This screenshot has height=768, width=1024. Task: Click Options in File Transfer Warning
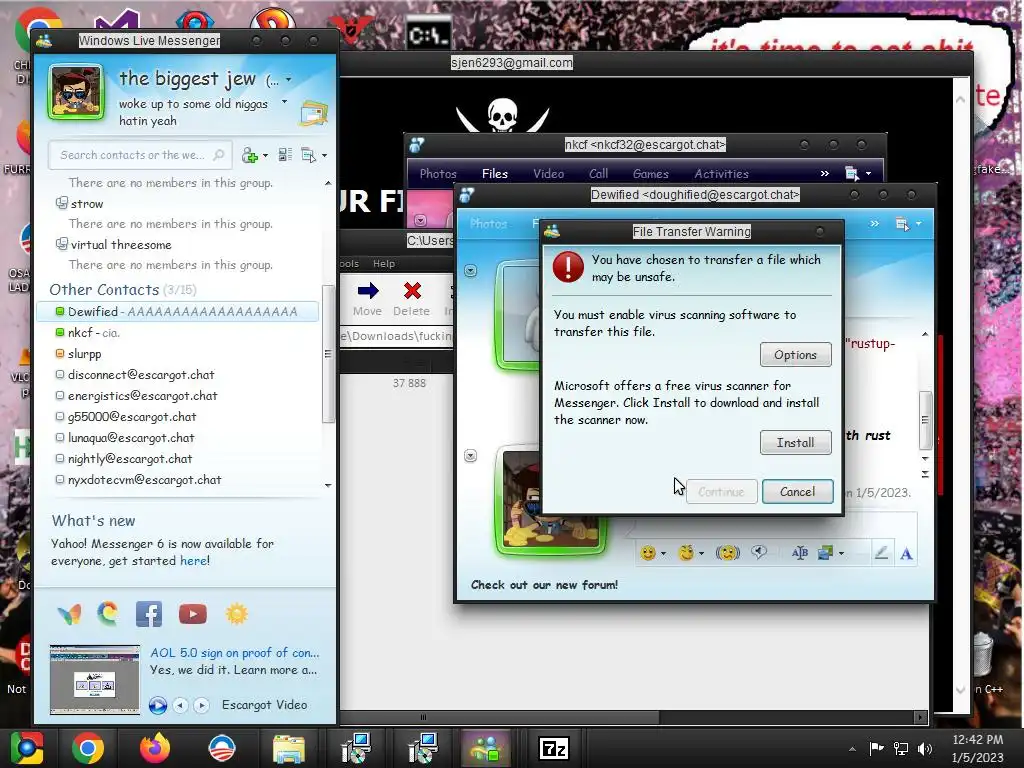click(795, 355)
